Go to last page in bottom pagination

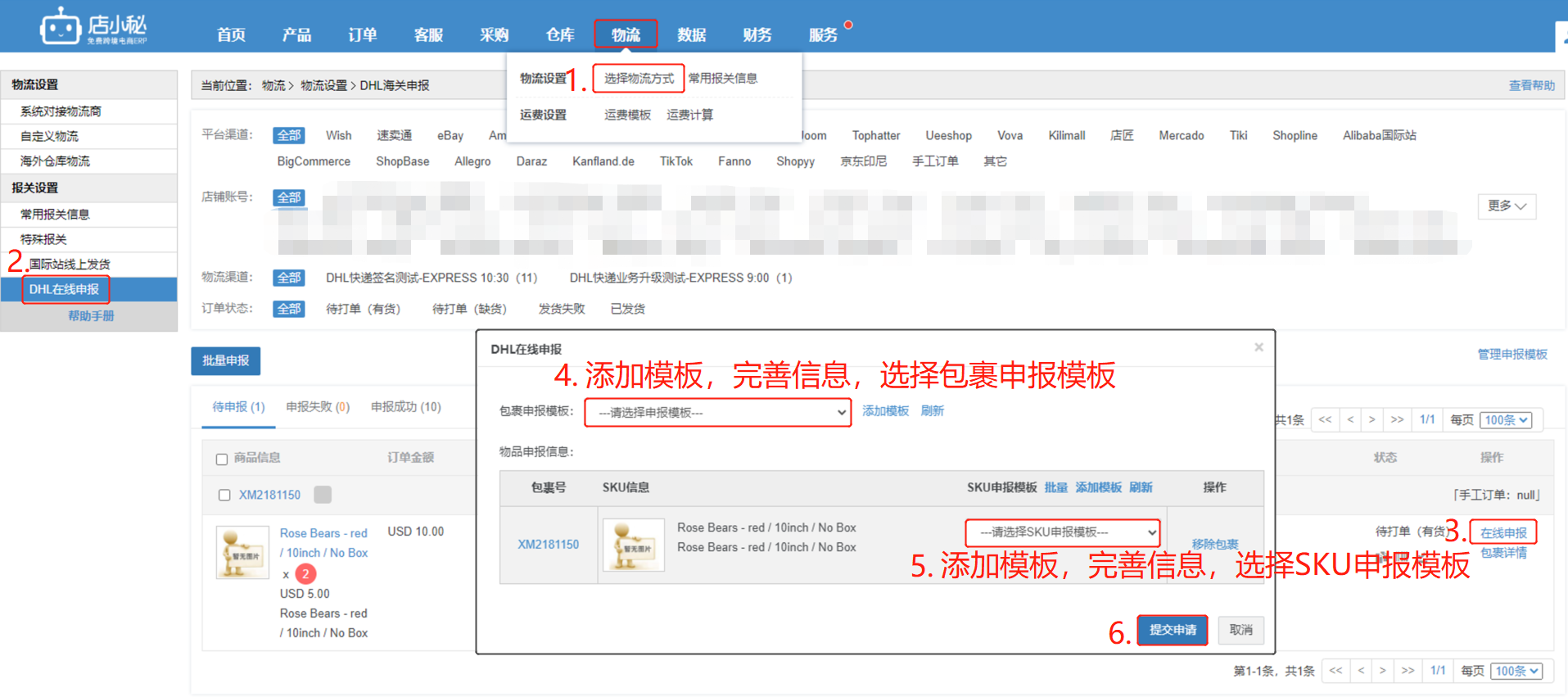point(1408,670)
